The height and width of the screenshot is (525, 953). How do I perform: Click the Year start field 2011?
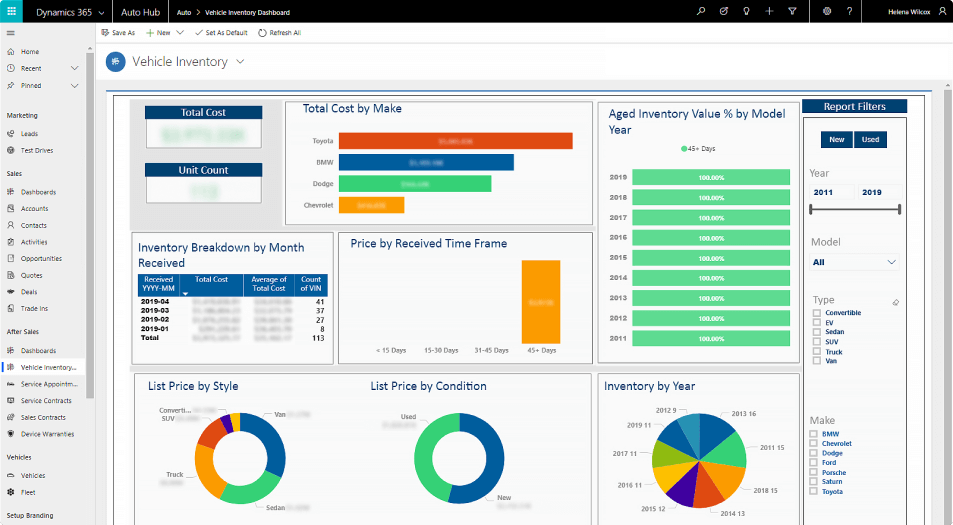[831, 192]
